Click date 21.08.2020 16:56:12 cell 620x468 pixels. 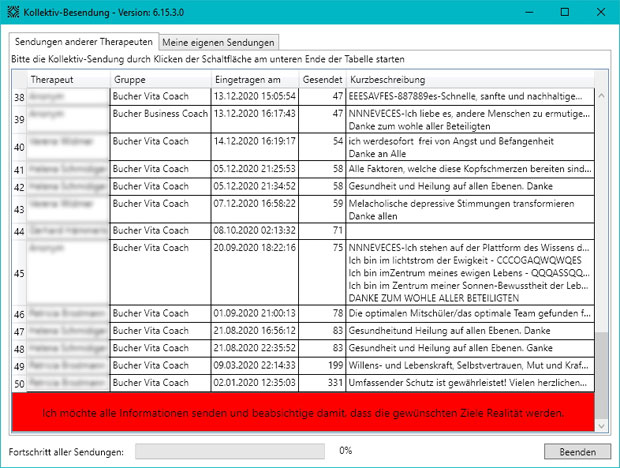coord(255,331)
